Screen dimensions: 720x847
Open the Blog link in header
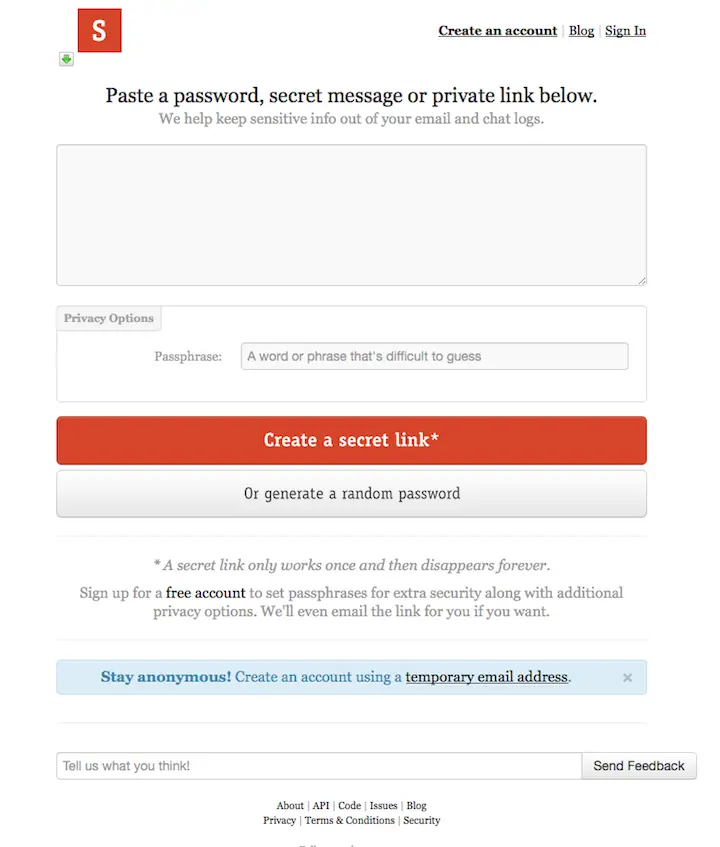(581, 31)
